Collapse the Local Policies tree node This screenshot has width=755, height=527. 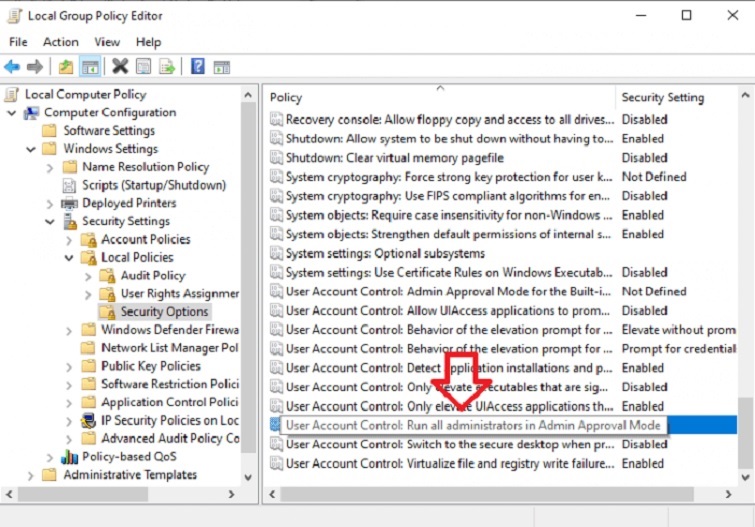69,257
